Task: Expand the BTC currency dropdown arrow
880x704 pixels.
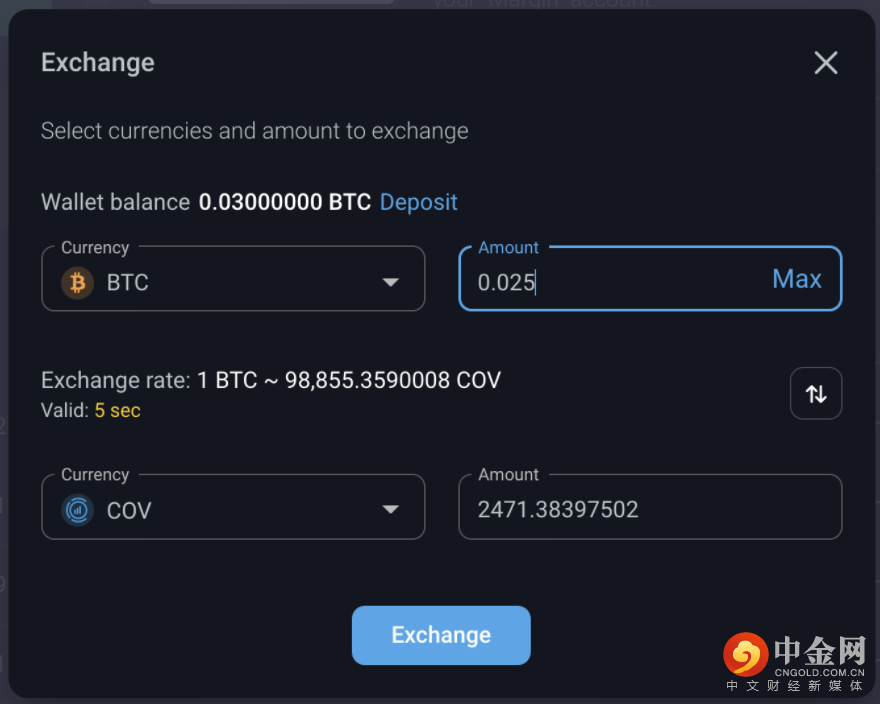Action: click(391, 283)
